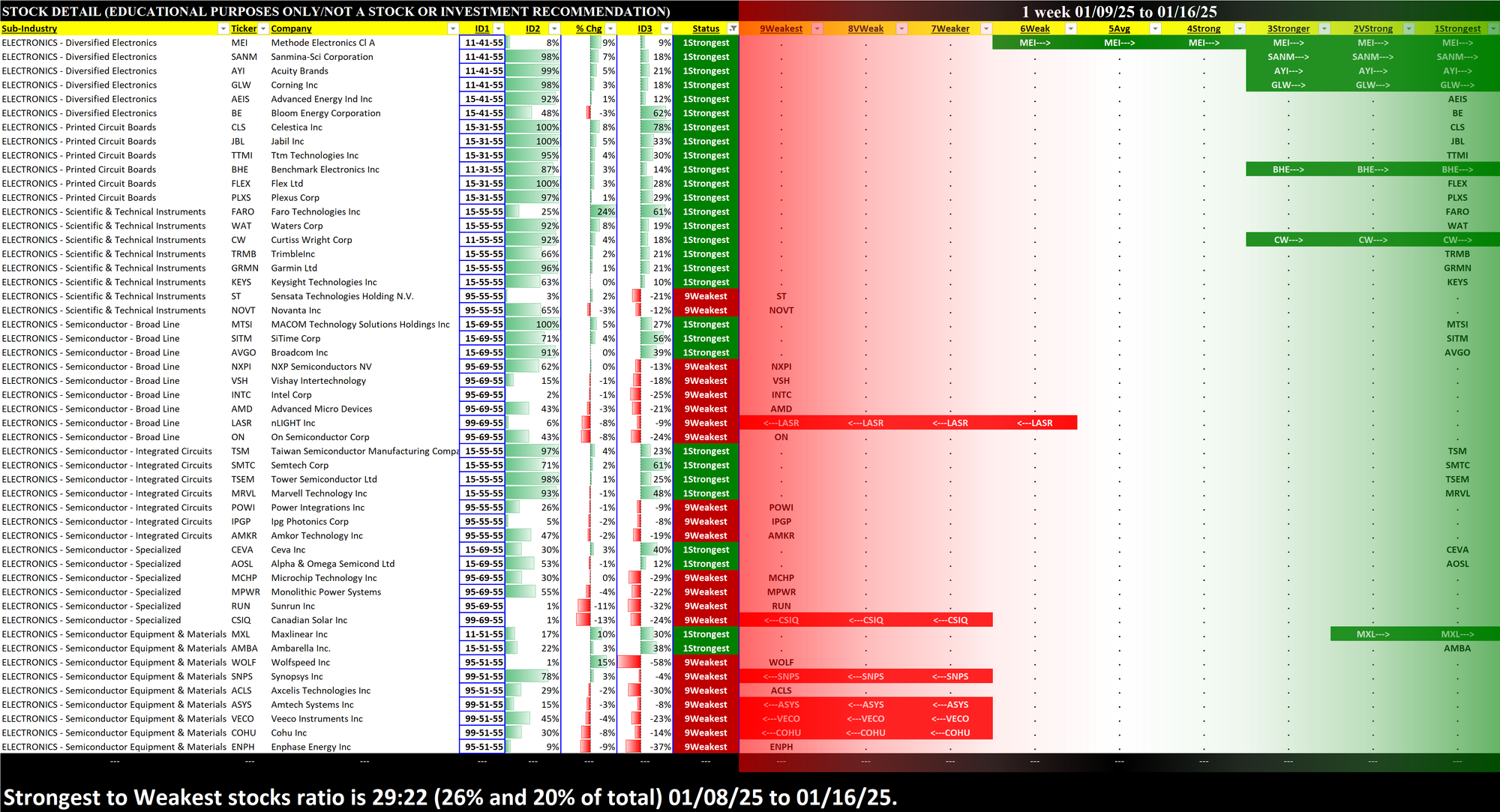
Task: Open the Company column filter arrow
Action: [452, 28]
